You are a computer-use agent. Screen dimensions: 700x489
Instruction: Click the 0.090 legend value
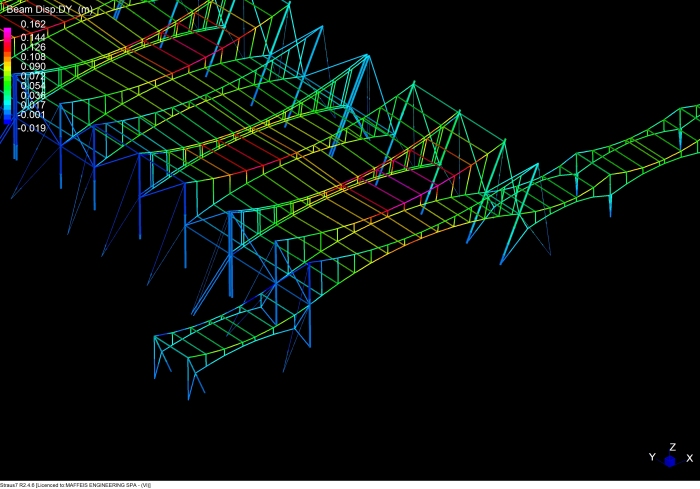tap(33, 67)
